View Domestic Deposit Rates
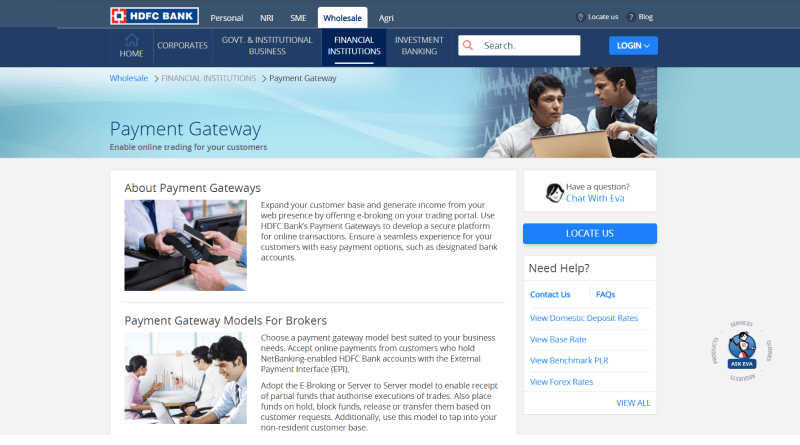Screen dimensions: 800x445 point(584,318)
